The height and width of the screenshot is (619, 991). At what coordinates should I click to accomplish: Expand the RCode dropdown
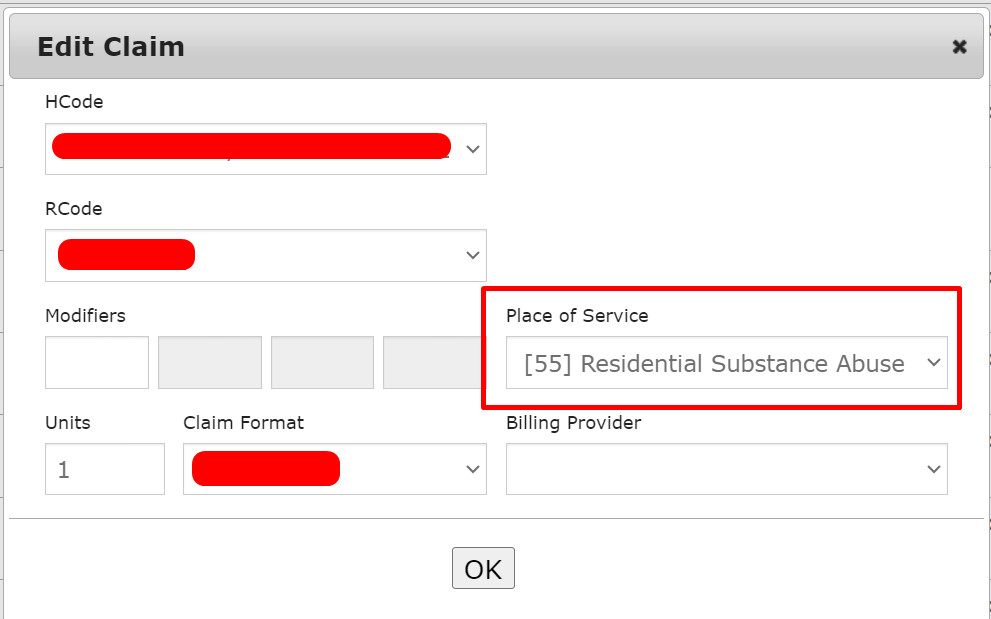265,255
